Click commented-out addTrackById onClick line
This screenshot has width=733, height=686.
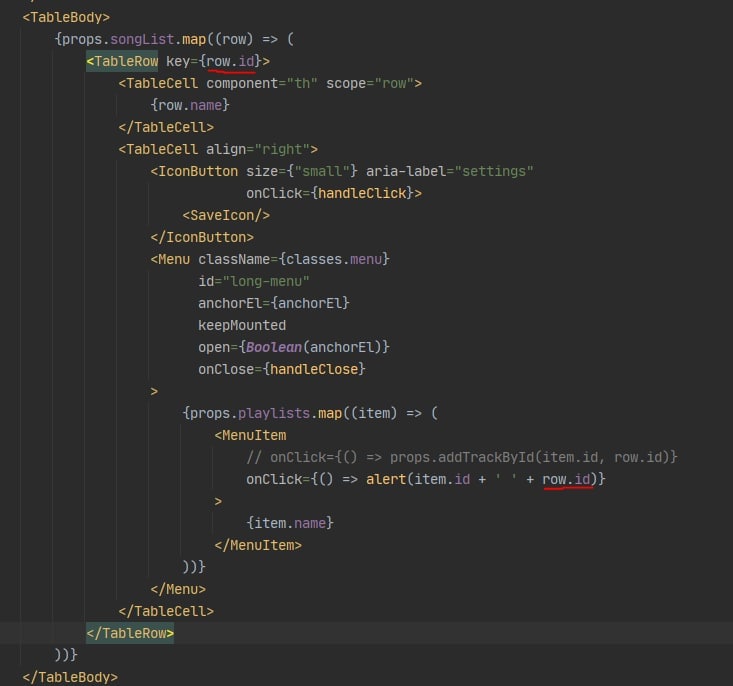click(461, 457)
